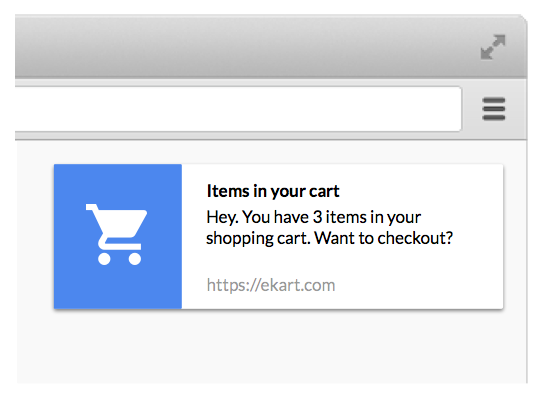The height and width of the screenshot is (399, 544).
Task: Click the top bar of hamburger icon
Action: tap(493, 101)
